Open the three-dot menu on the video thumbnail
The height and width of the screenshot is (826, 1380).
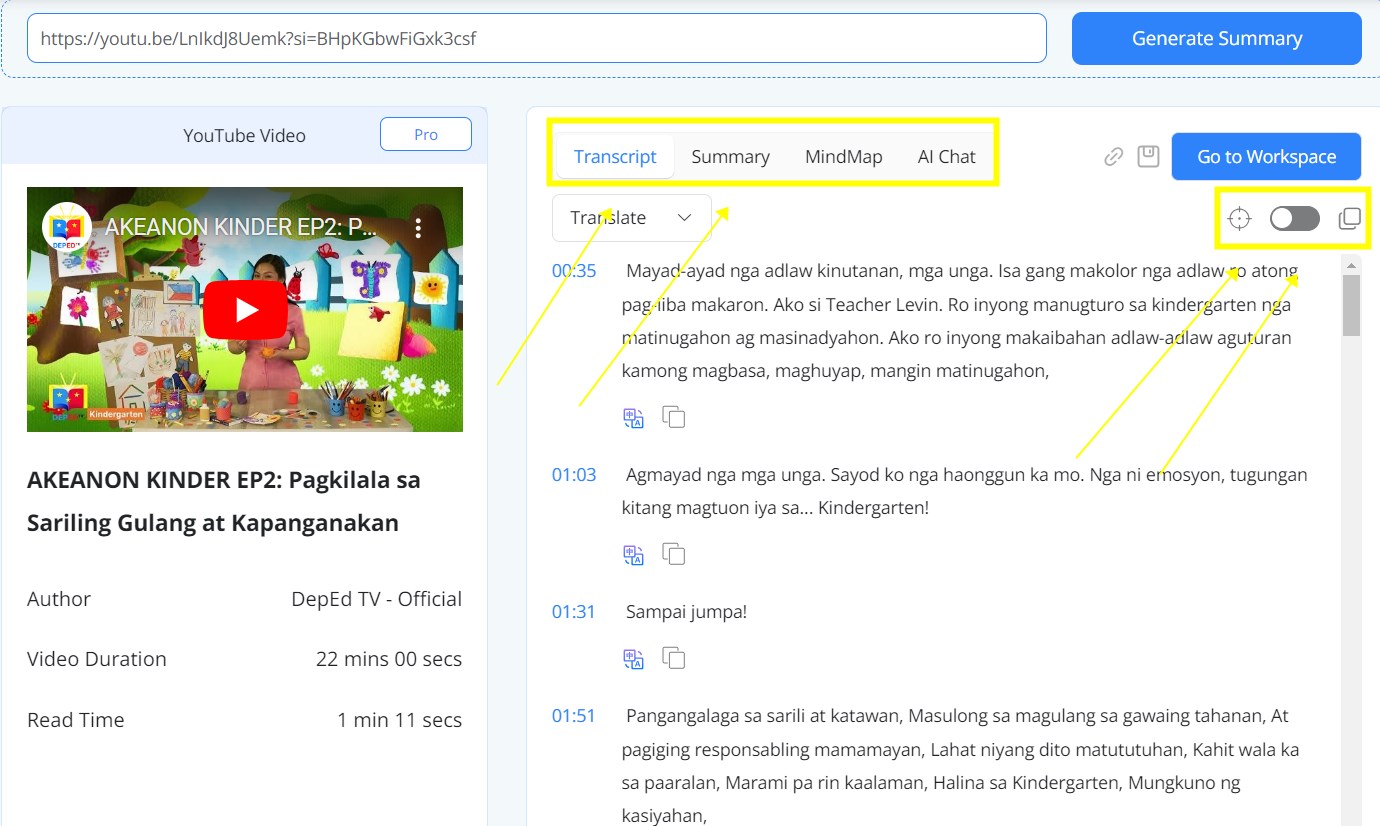pyautogui.click(x=418, y=227)
